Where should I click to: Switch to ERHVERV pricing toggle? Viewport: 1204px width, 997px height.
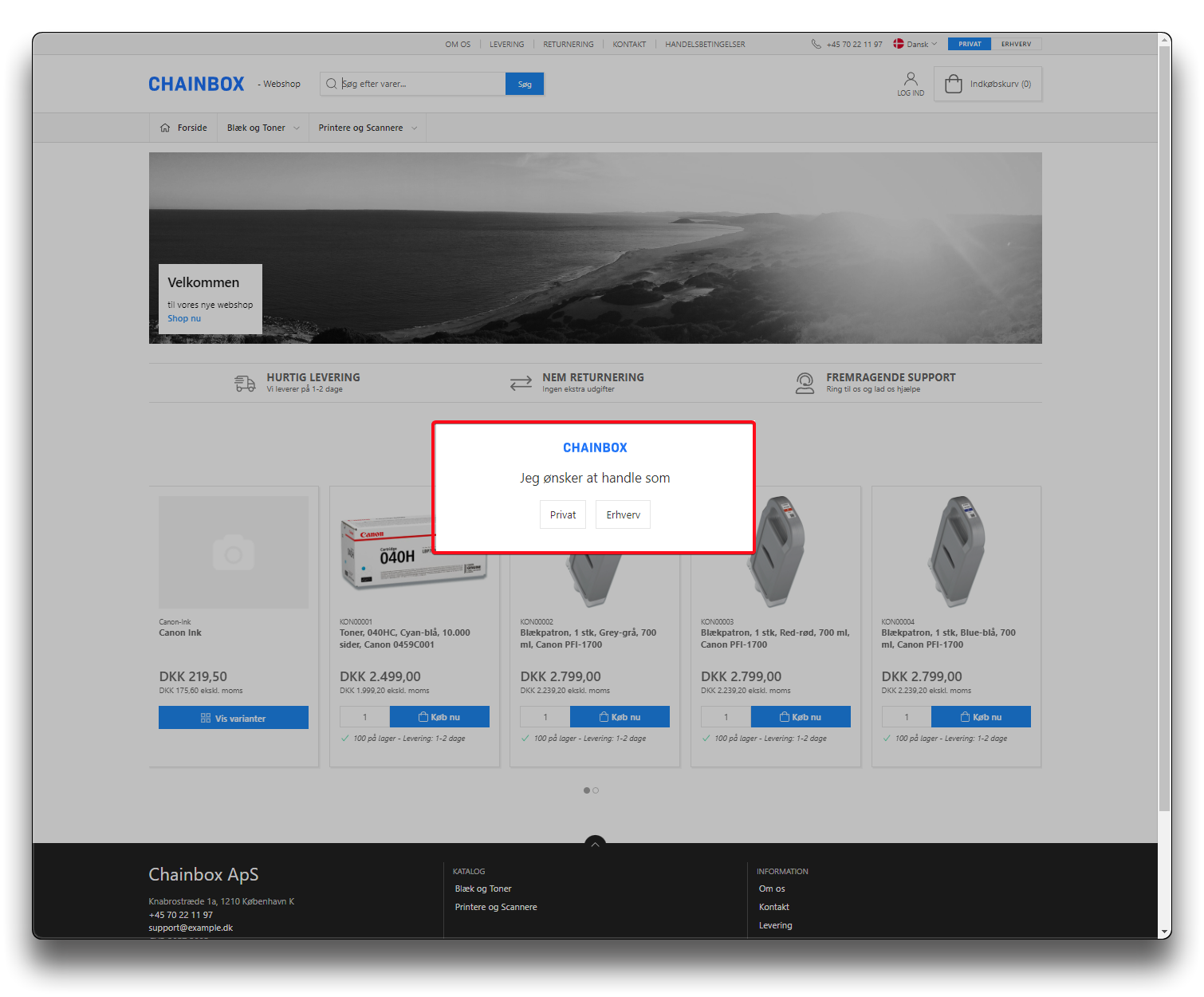[x=1016, y=44]
